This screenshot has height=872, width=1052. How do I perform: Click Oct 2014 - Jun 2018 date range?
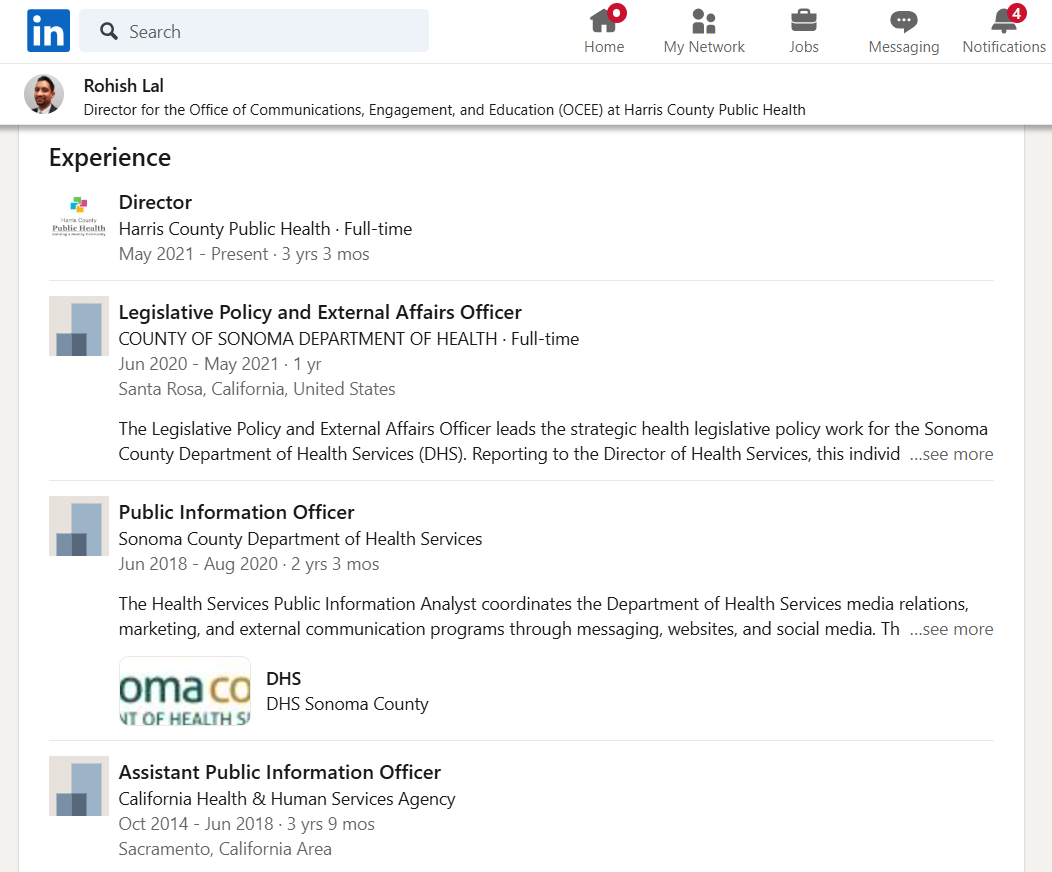[196, 824]
